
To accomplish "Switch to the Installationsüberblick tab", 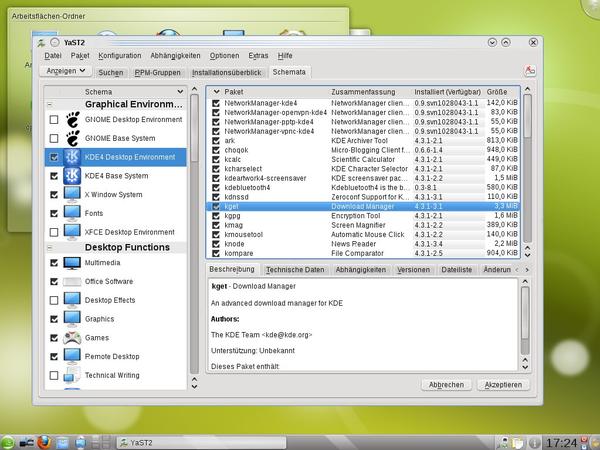I will [x=227, y=72].
